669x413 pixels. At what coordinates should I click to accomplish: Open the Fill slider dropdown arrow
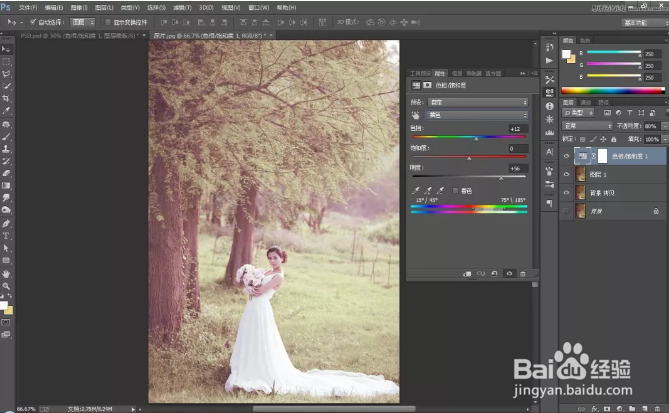coord(664,139)
